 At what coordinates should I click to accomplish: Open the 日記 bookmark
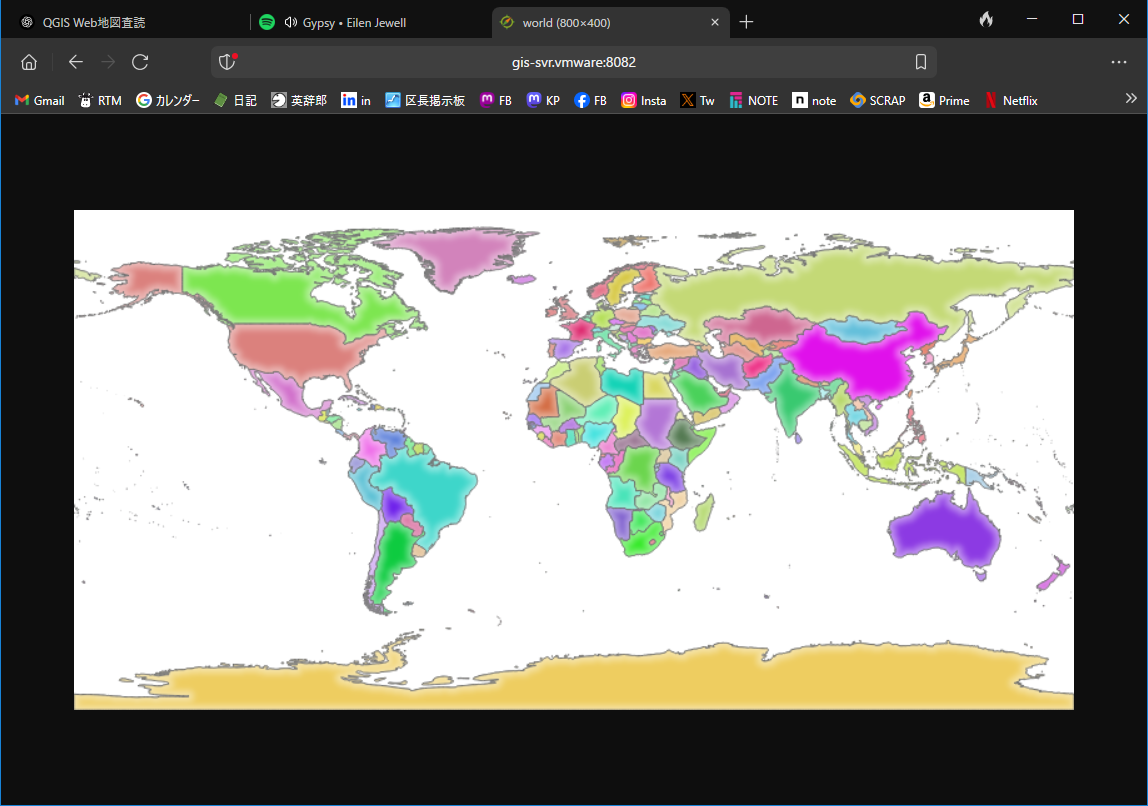[235, 100]
